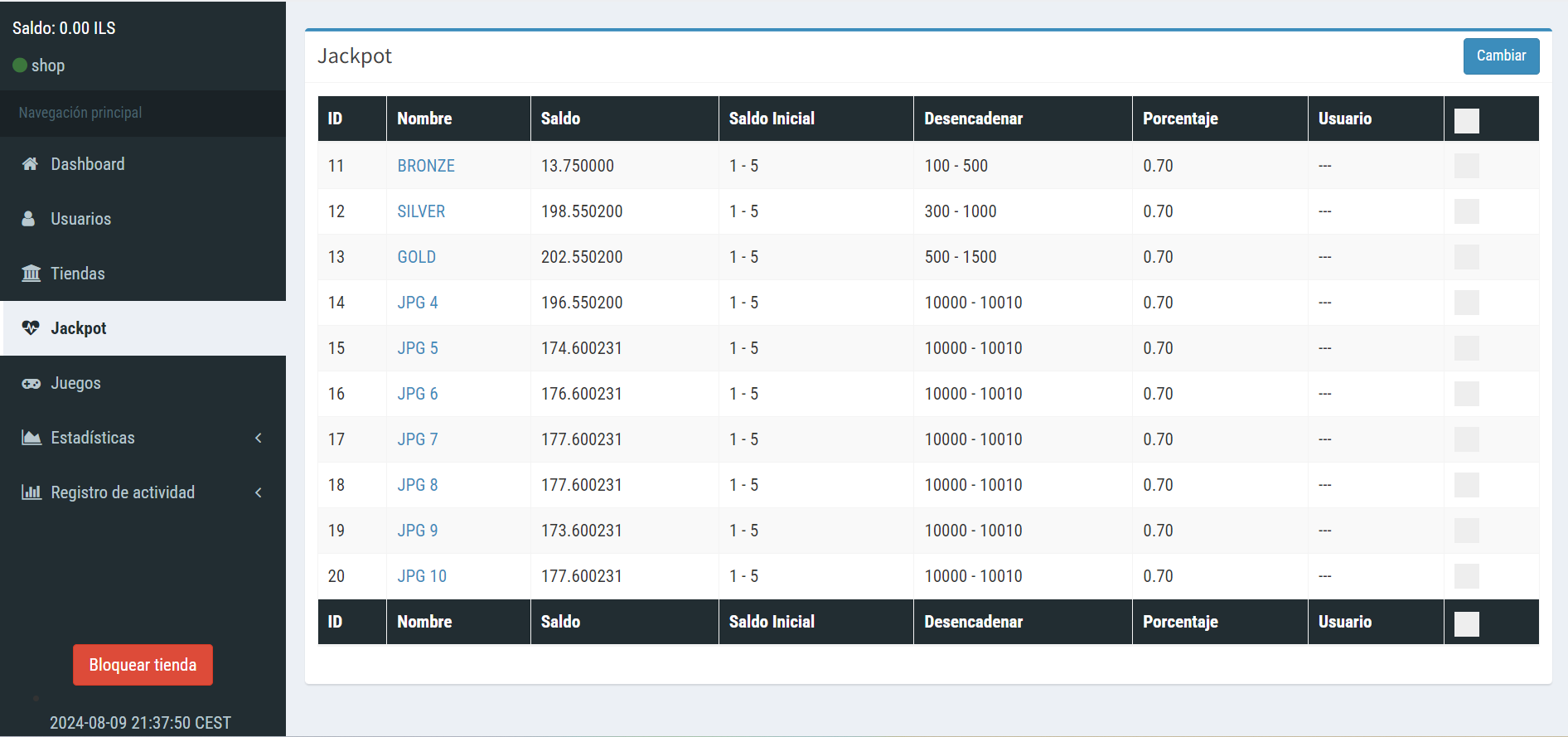The image size is (1568, 737).
Task: Open the JPG 5 jackpot link
Action: pyautogui.click(x=418, y=348)
